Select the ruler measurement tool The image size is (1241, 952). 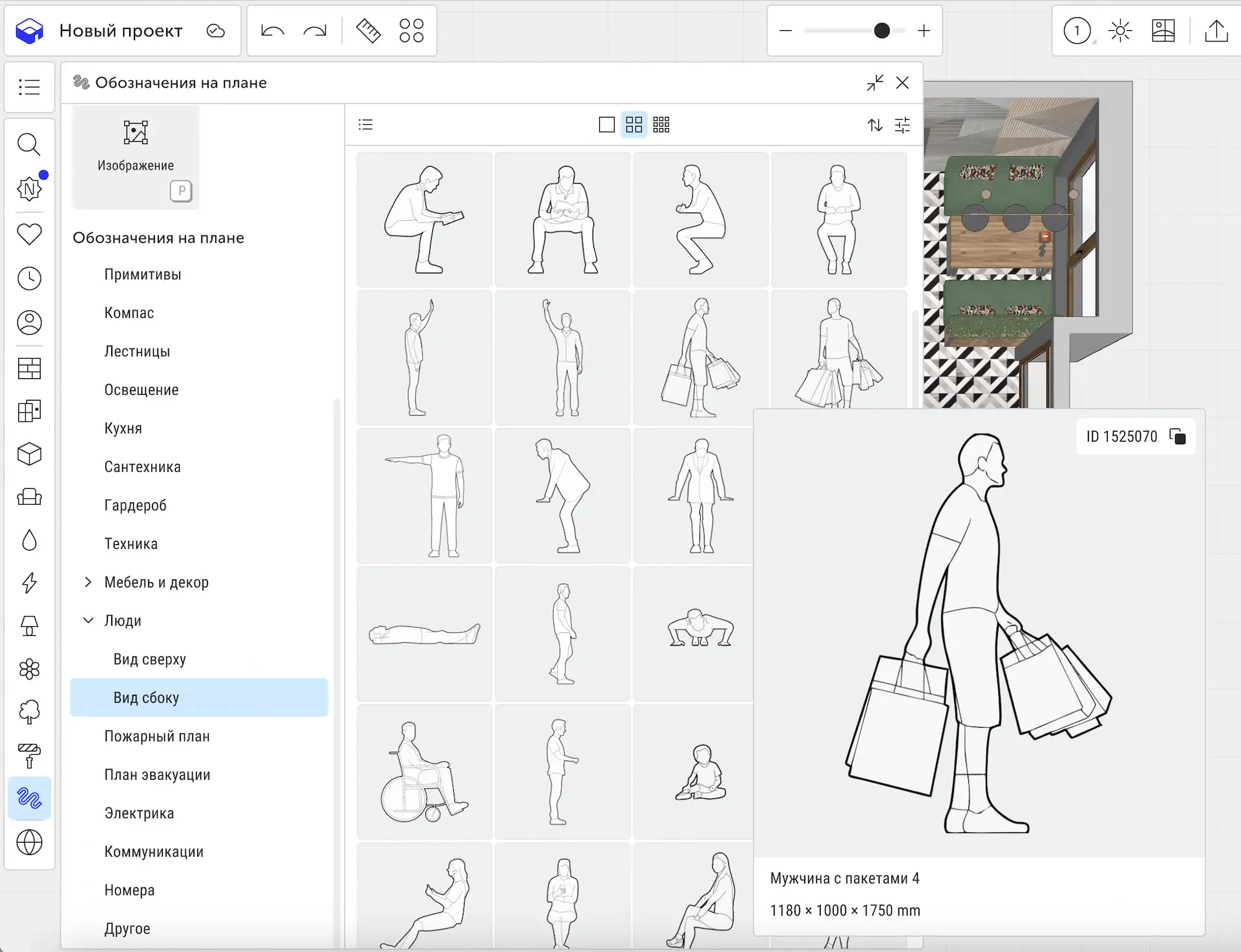pyautogui.click(x=368, y=30)
